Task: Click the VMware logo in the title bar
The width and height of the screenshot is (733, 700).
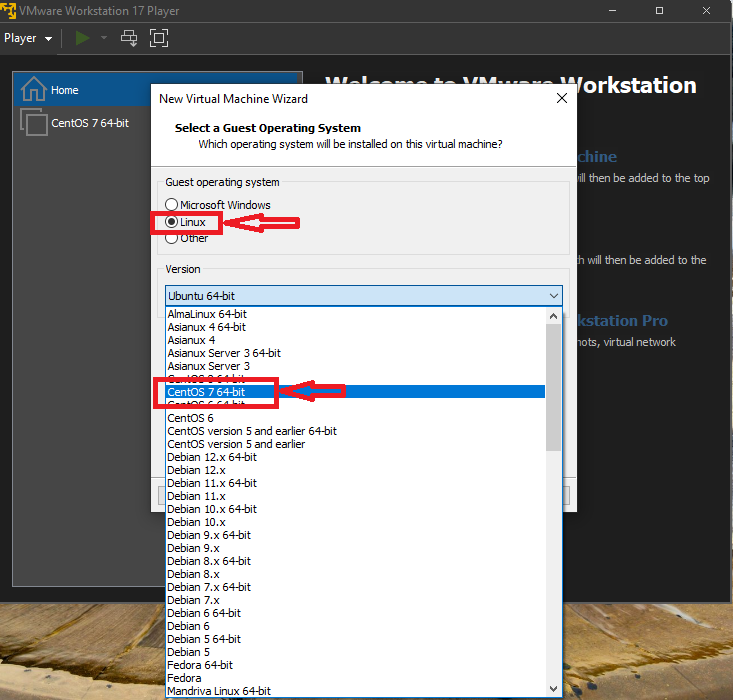Action: coord(10,9)
